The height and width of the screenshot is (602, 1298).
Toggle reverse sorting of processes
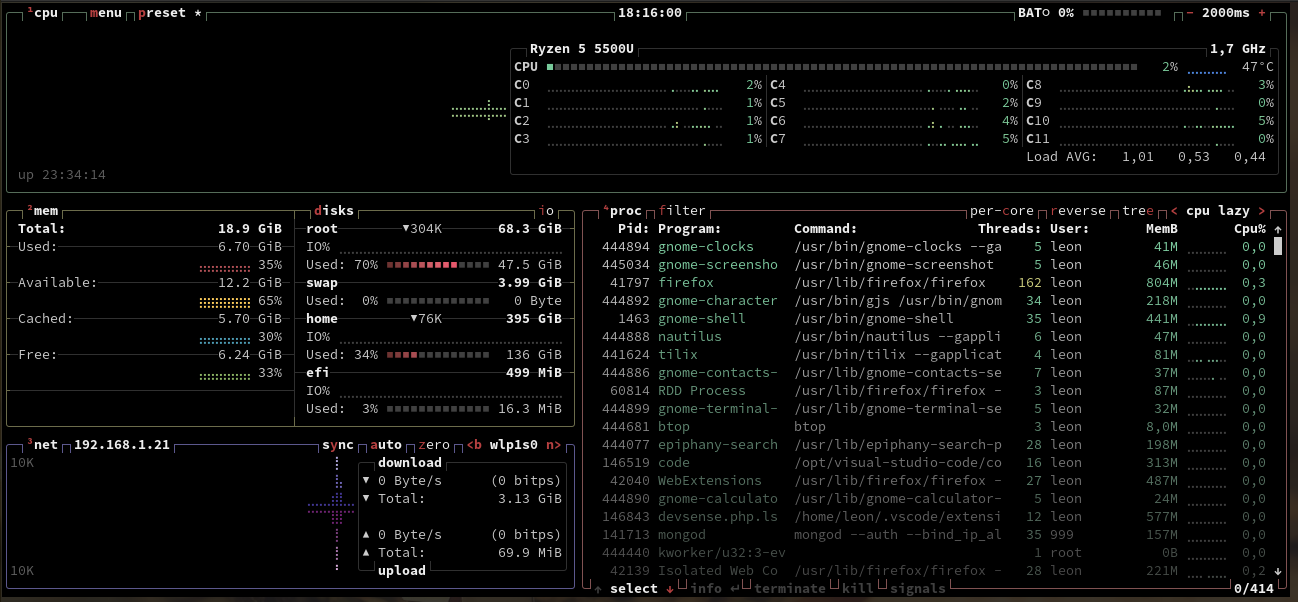(x=1078, y=211)
